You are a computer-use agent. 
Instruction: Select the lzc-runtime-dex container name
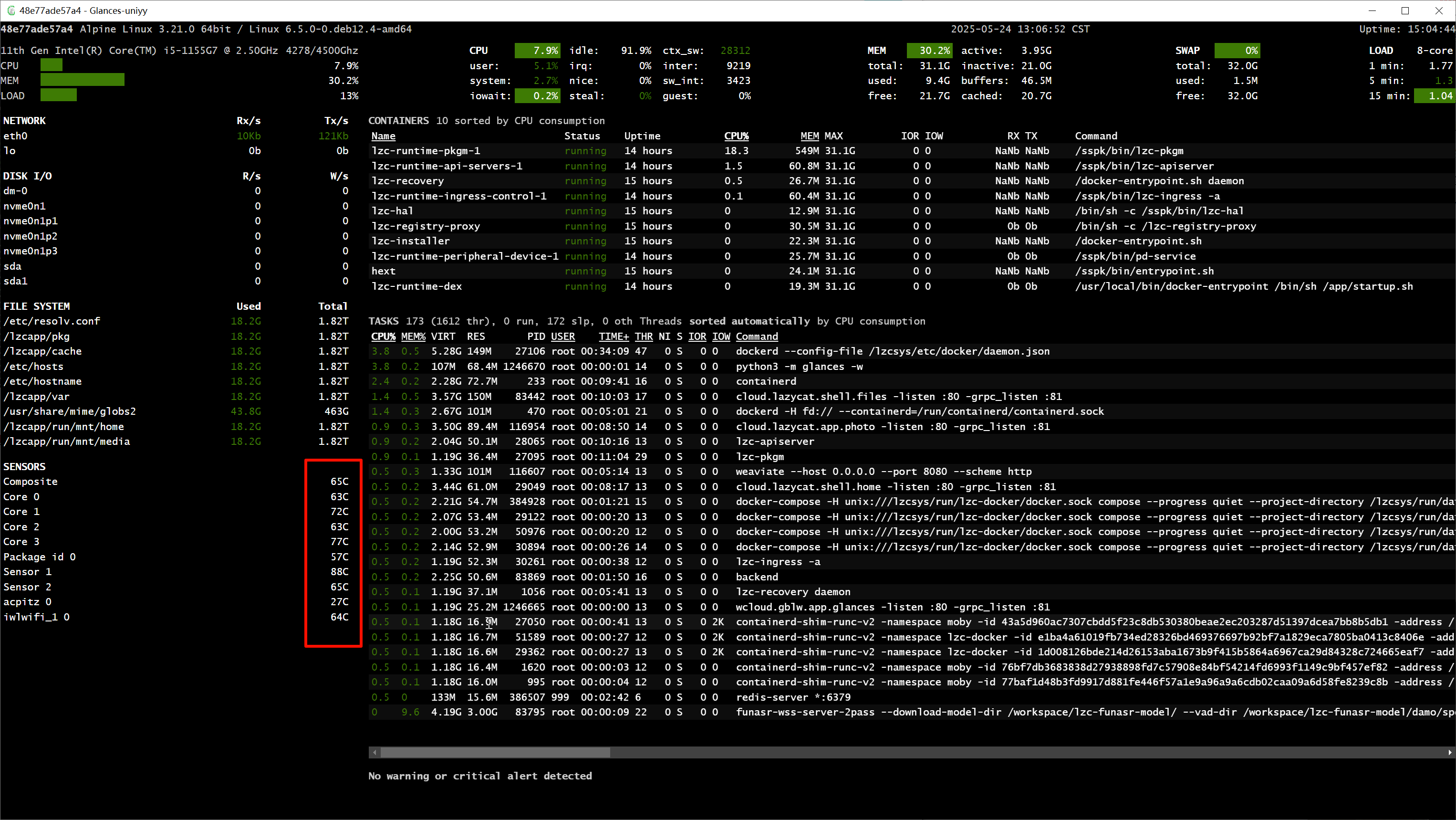tap(416, 286)
